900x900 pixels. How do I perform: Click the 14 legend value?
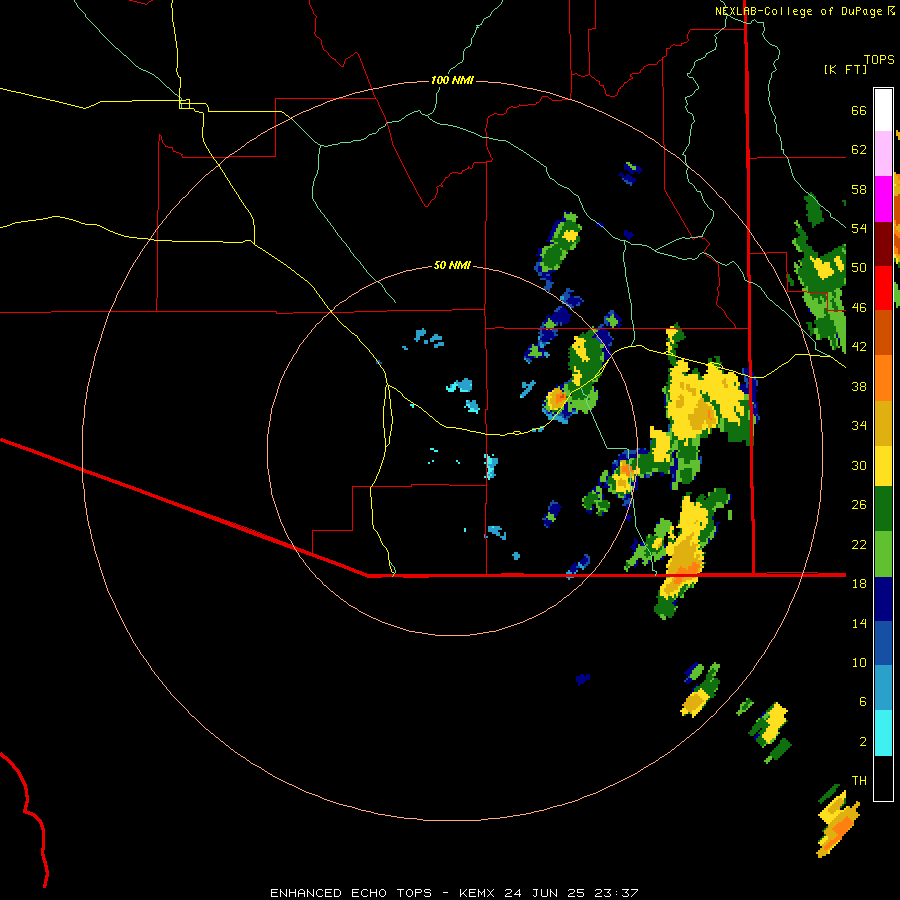pyautogui.click(x=859, y=623)
